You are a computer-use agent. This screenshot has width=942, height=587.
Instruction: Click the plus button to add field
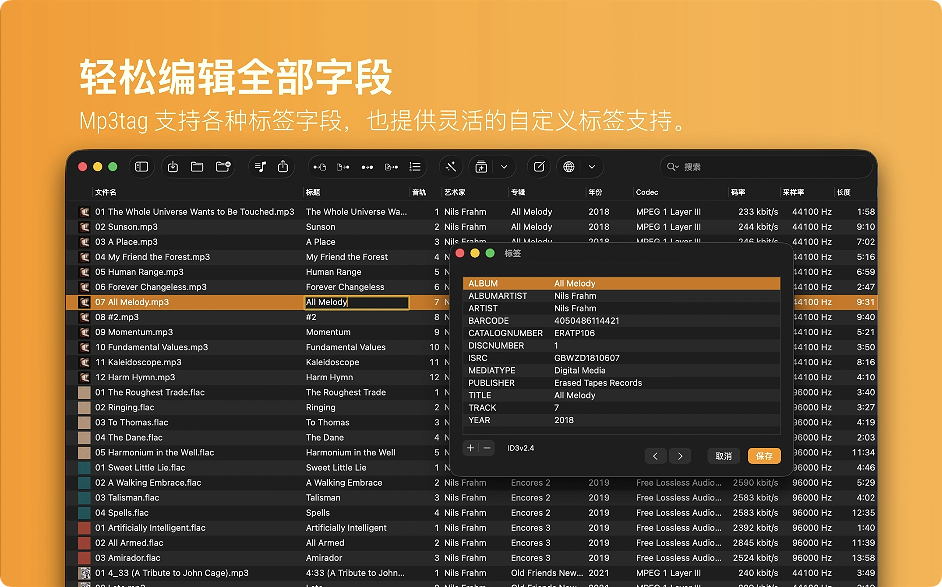tap(471, 448)
